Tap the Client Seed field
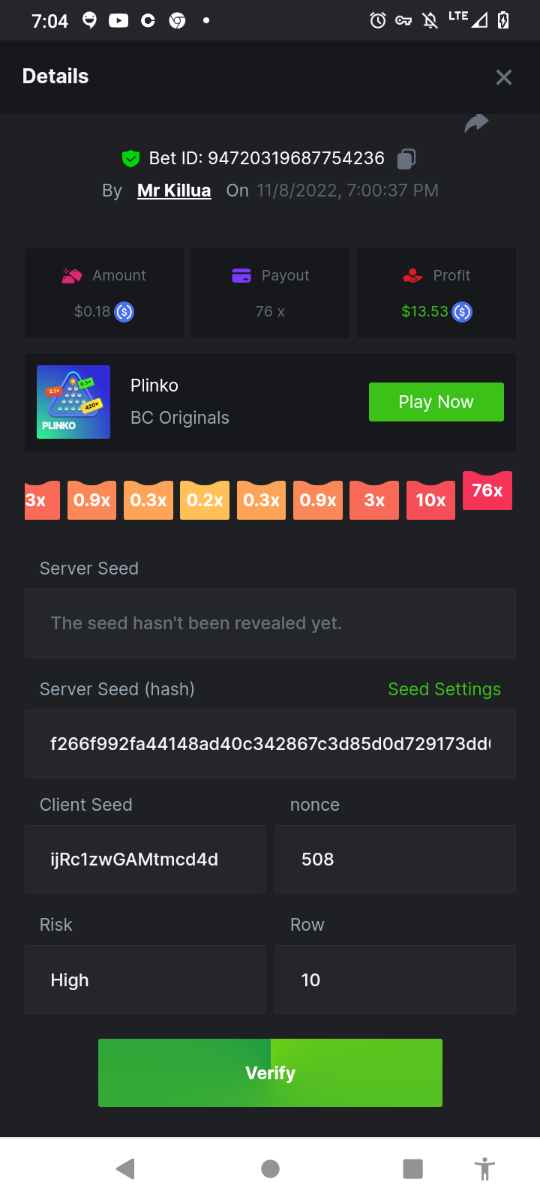Viewport: 540px width, 1200px height. (145, 859)
